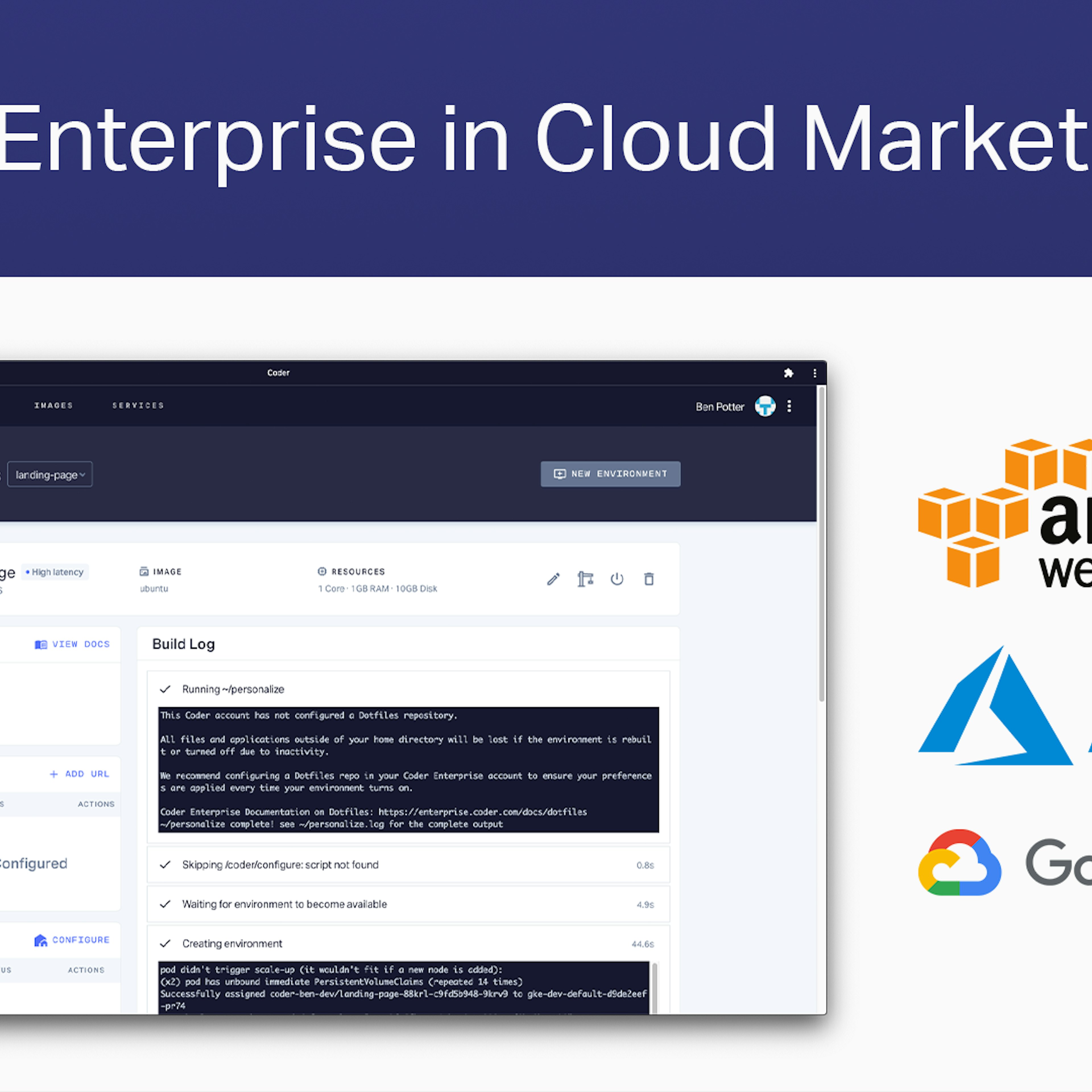
Task: Click the New Environment button
Action: pos(611,474)
